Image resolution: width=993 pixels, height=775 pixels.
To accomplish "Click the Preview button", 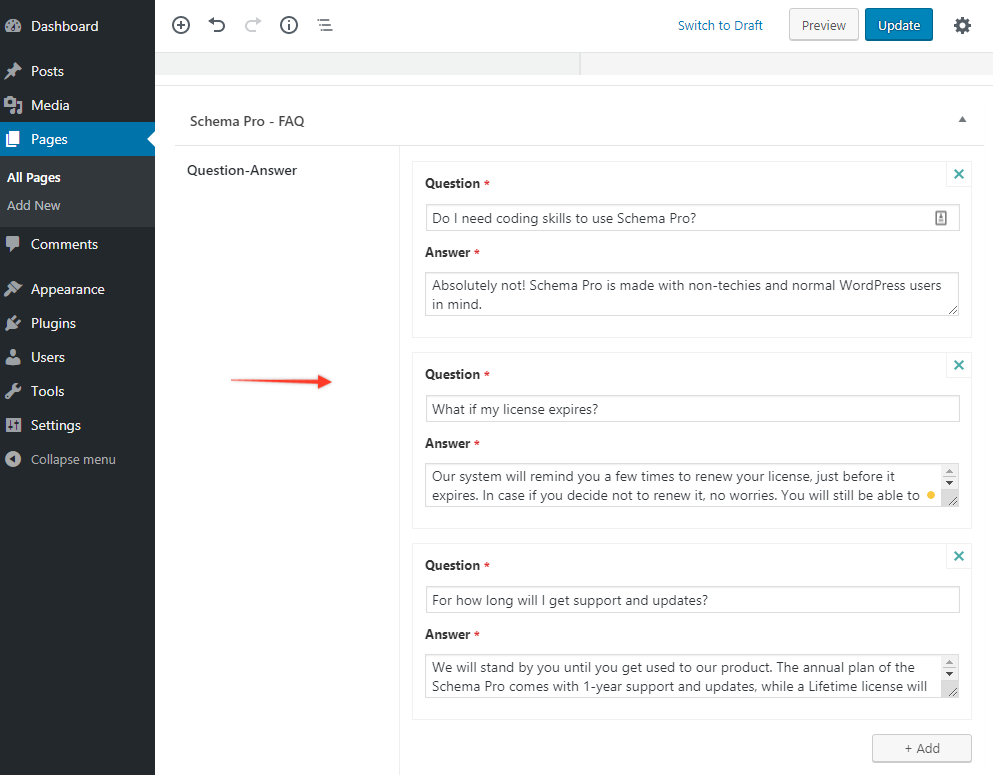I will (x=824, y=25).
